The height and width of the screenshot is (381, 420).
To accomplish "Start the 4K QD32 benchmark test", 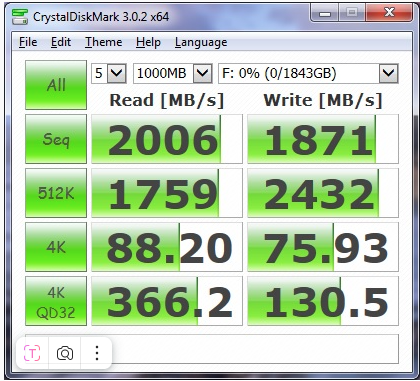I will (56, 301).
